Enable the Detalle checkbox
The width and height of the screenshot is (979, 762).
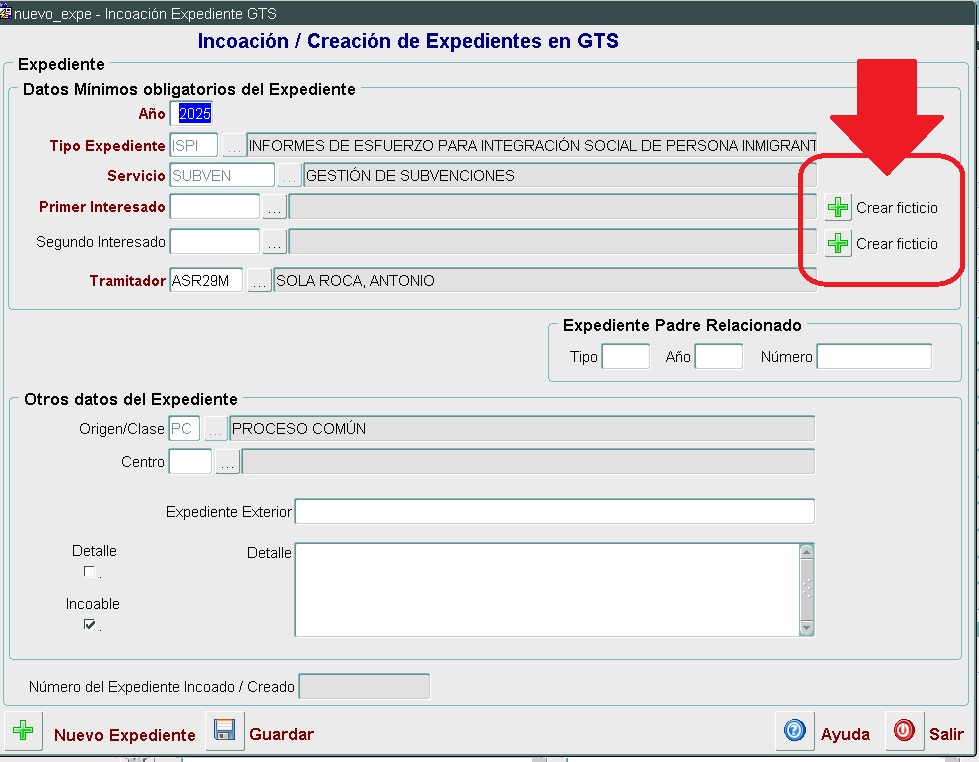(90, 572)
